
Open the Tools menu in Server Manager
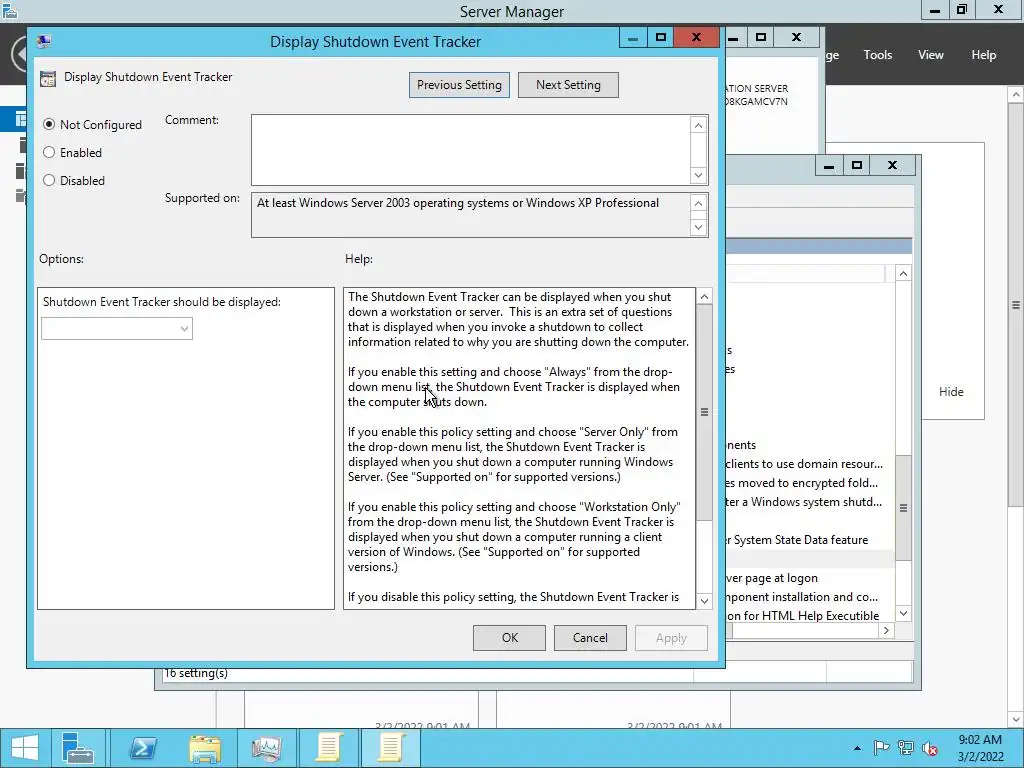tap(878, 55)
